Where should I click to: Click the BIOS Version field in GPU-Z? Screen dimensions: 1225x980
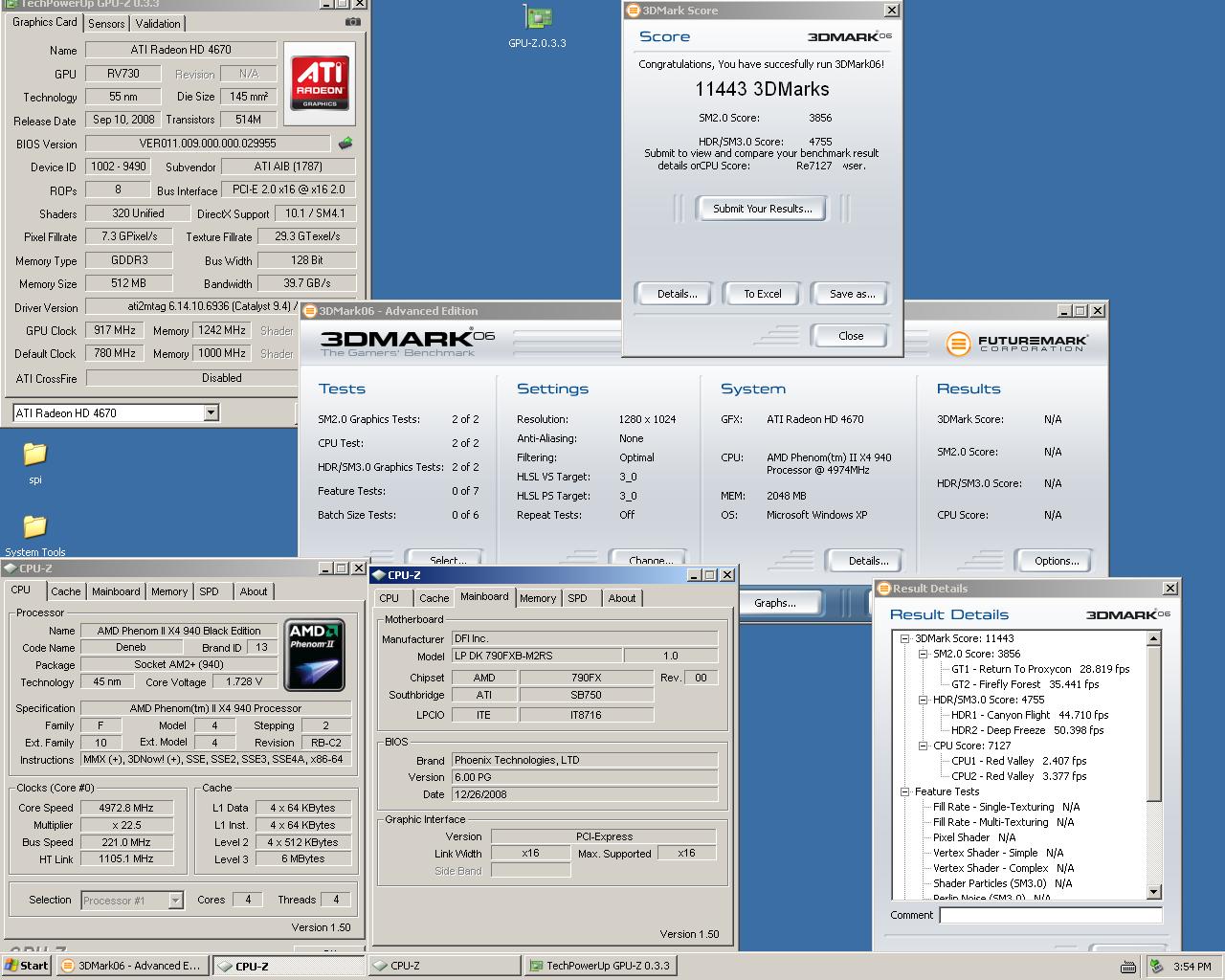click(x=208, y=144)
